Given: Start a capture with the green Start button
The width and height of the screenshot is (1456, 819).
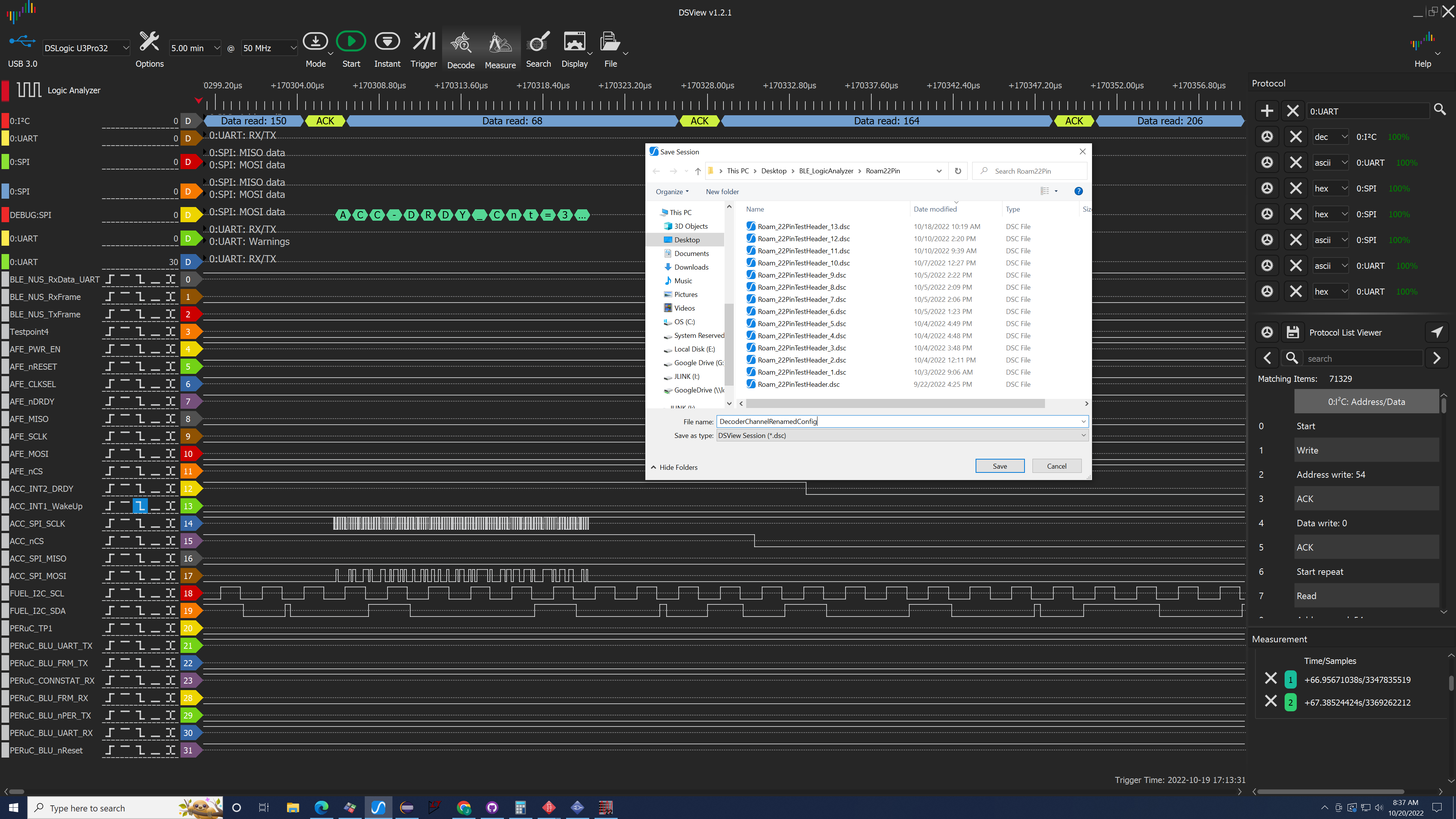Looking at the screenshot, I should click(x=351, y=41).
